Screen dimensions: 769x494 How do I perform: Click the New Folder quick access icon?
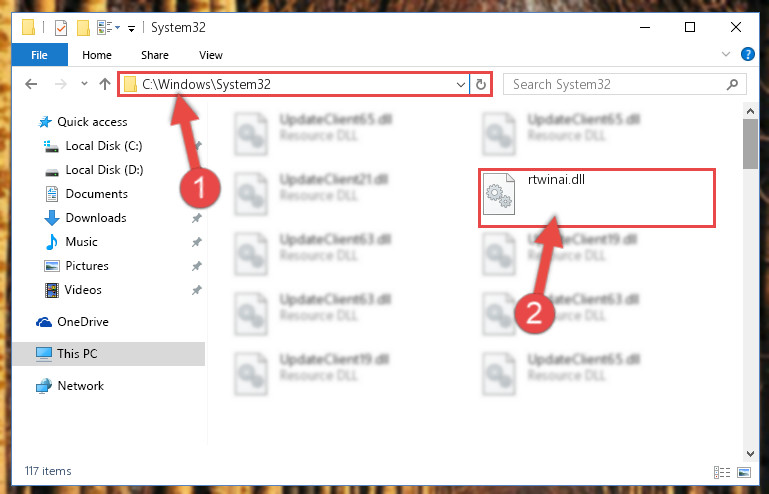click(83, 27)
